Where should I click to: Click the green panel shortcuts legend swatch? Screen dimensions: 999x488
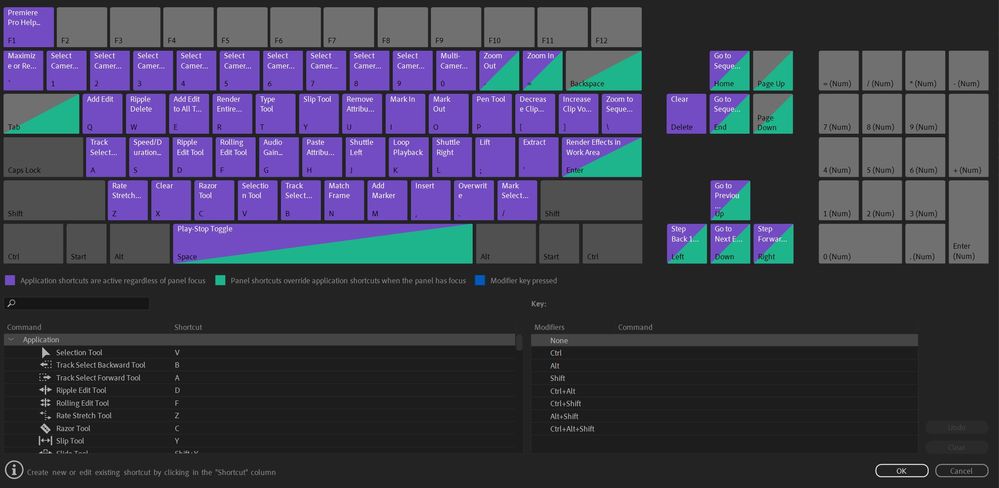220,280
